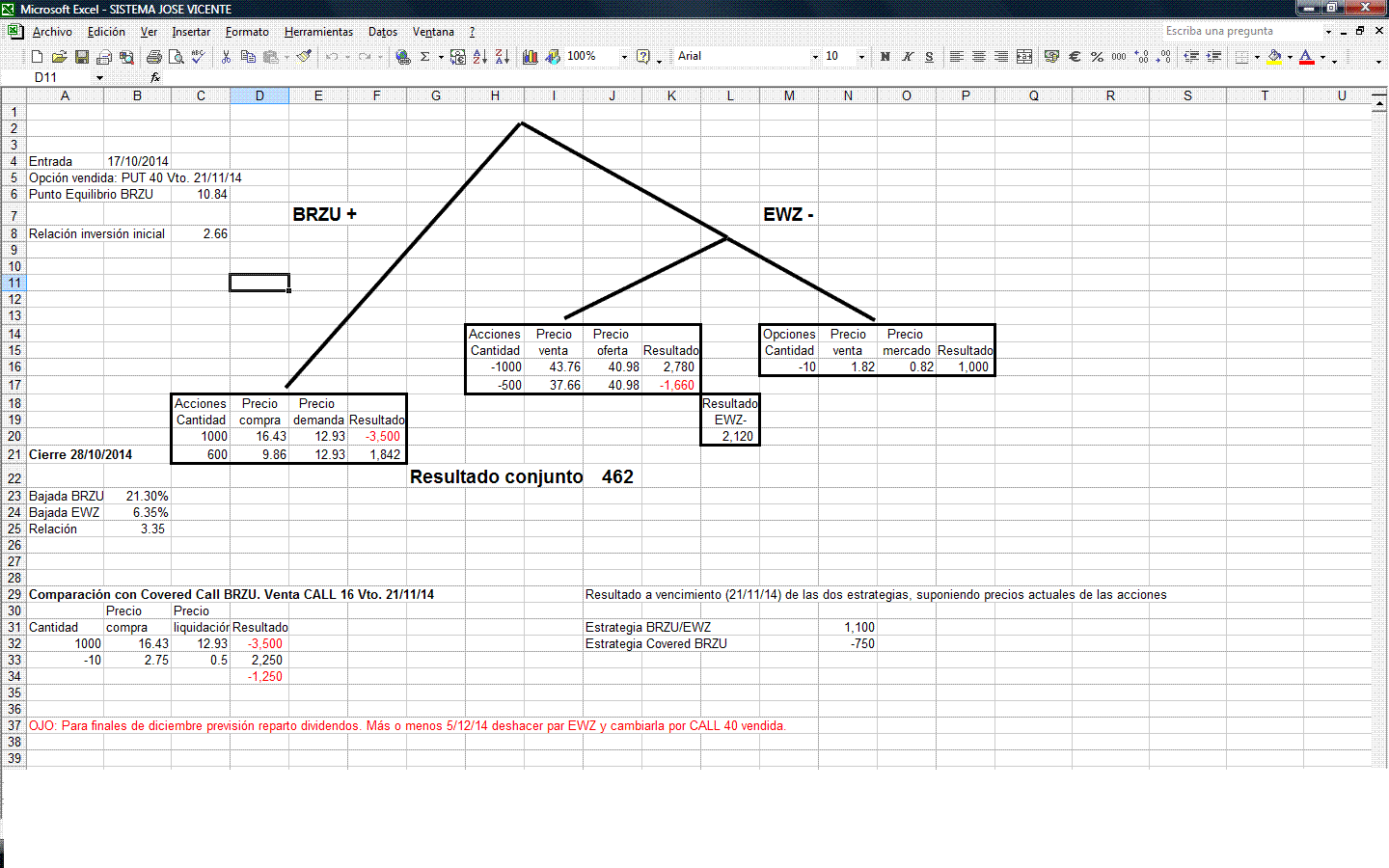The image size is (1389, 868).
Task: Insert a hyperlink with the globe icon
Action: tap(402, 57)
